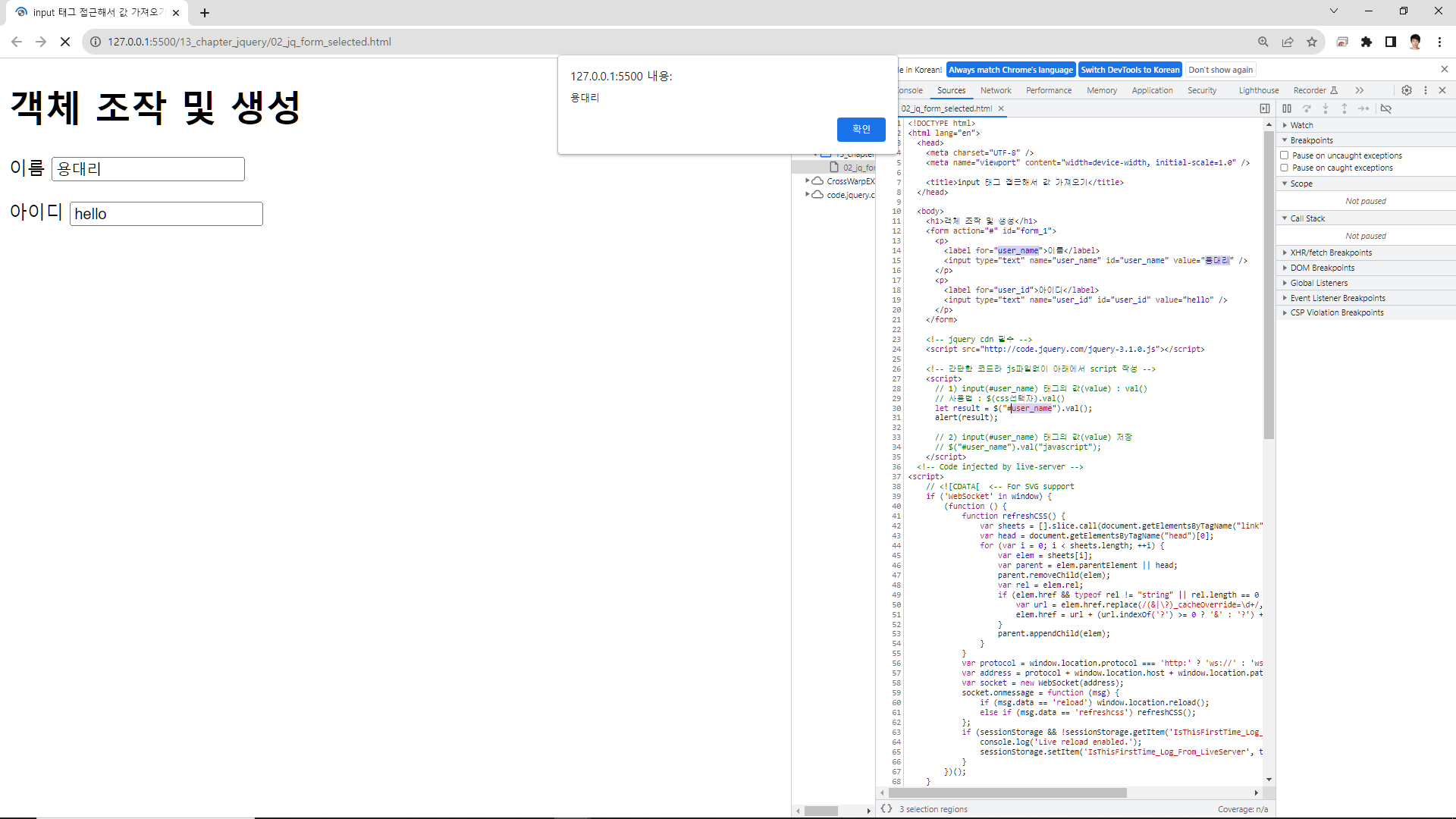Screen dimensions: 1456x819
Task: Enable Pause on uncaught exceptions
Action: coord(1285,155)
